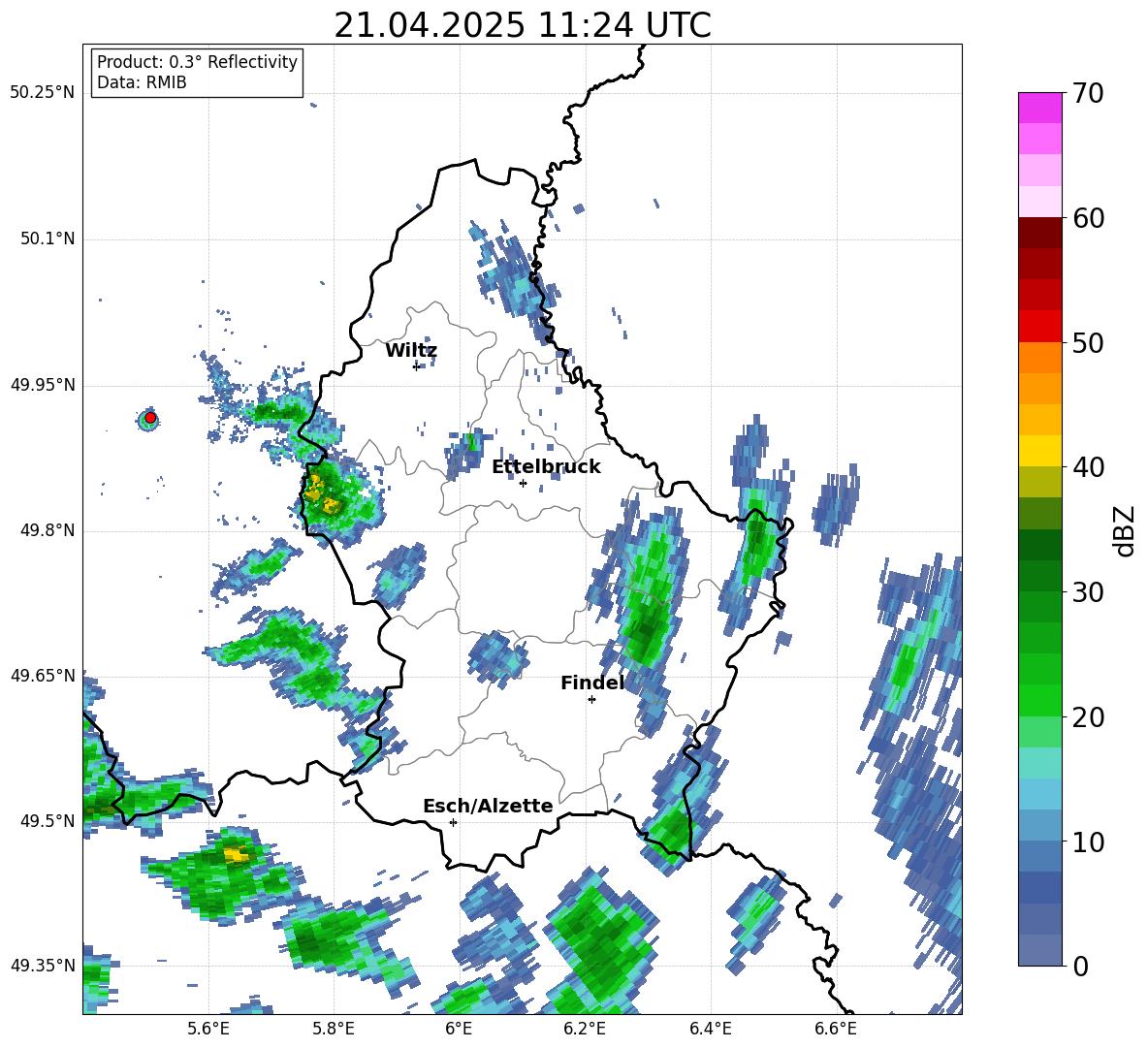Click the 6°E longitude label
The image size is (1148, 1048).
(459, 1029)
